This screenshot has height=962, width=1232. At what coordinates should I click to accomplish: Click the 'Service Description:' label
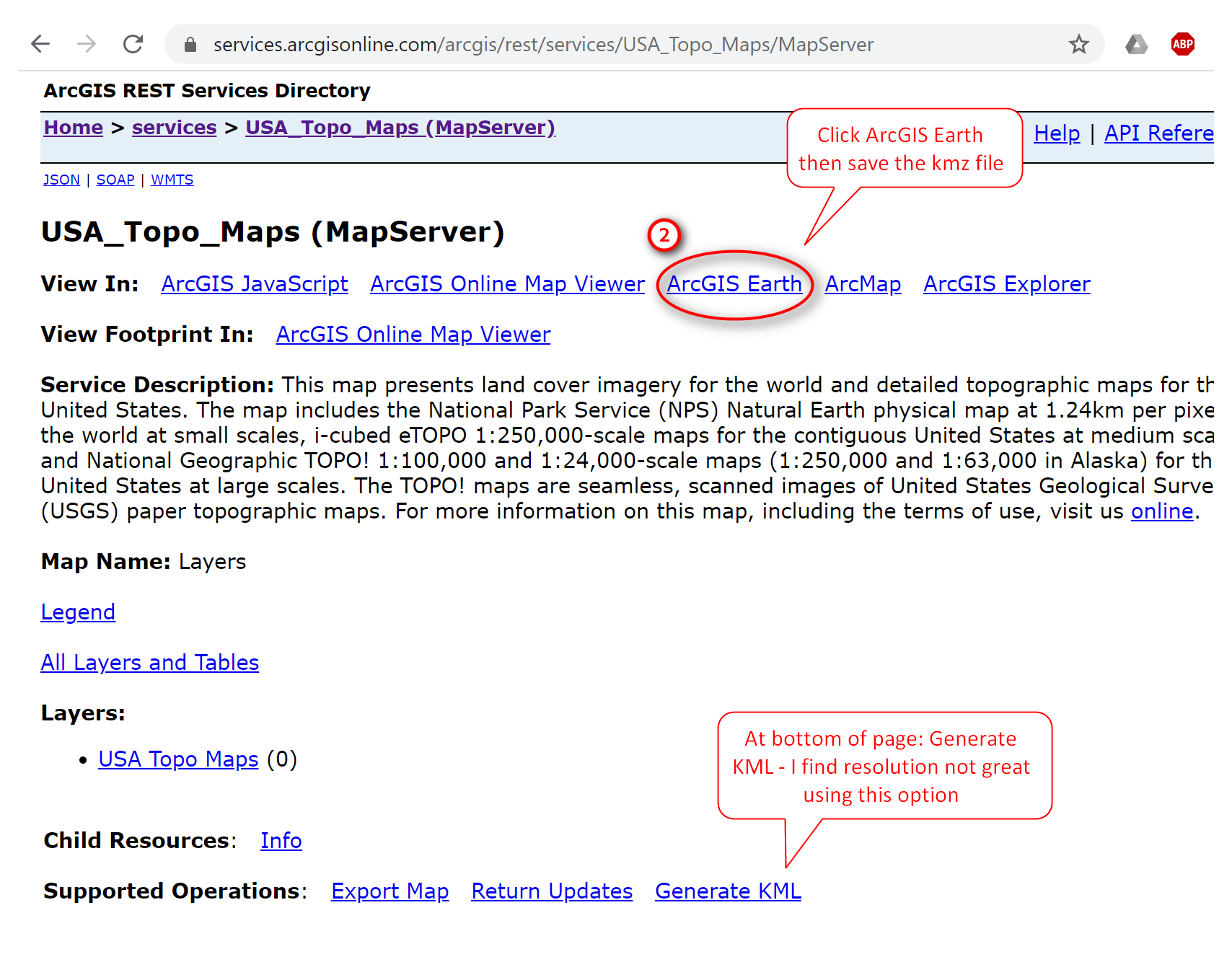pos(157,385)
